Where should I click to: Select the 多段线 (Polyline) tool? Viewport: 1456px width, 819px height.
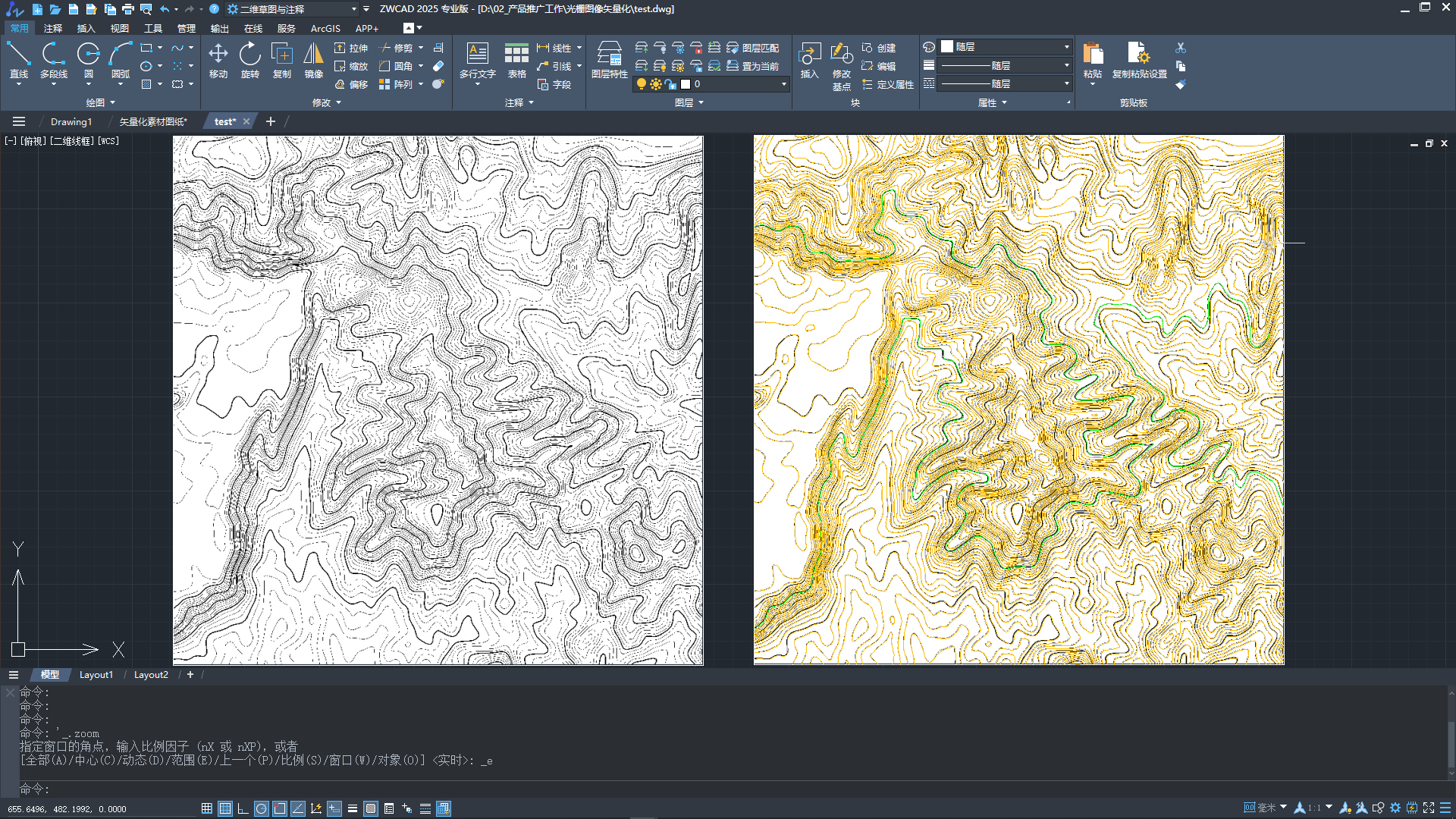pos(54,60)
